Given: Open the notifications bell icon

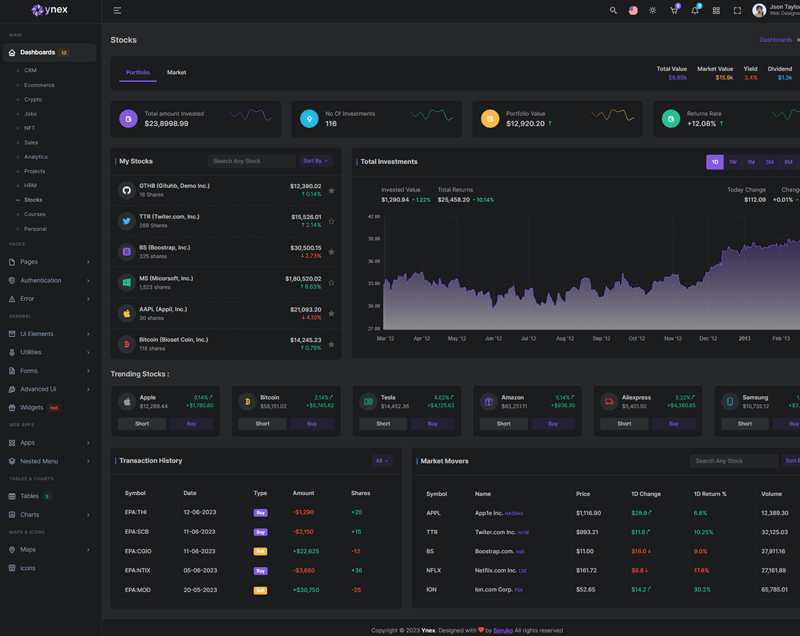Looking at the screenshot, I should [695, 11].
